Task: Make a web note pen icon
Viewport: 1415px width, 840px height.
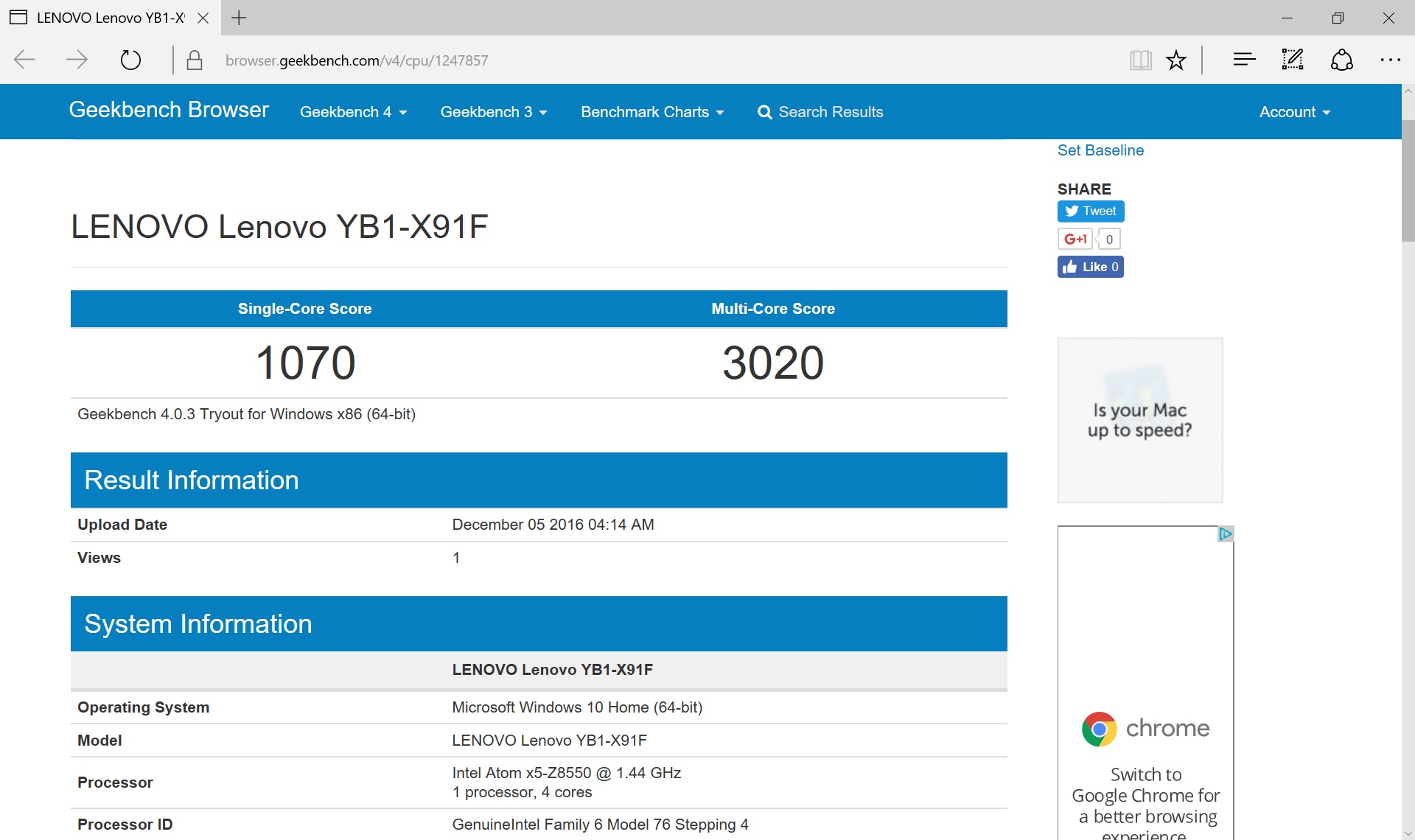Action: pos(1293,60)
